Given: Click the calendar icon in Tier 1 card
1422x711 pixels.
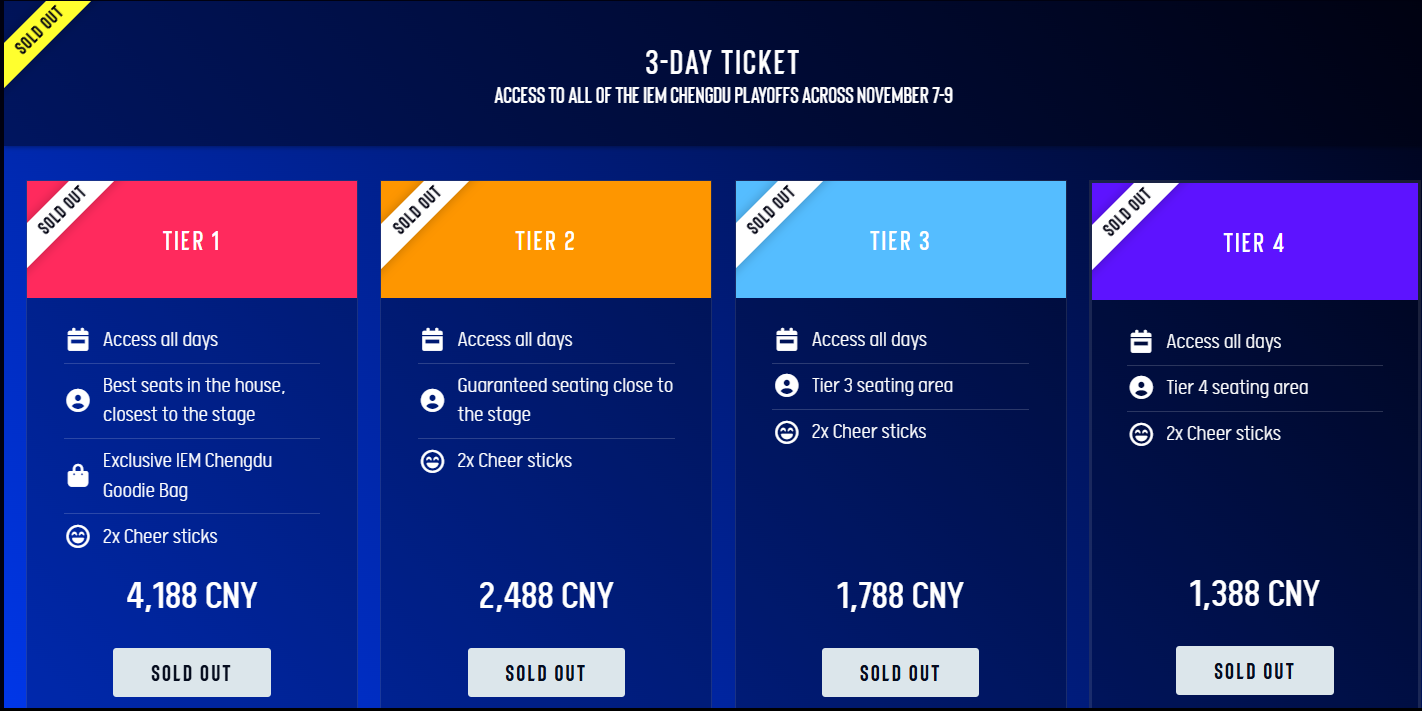Looking at the screenshot, I should coord(78,340).
